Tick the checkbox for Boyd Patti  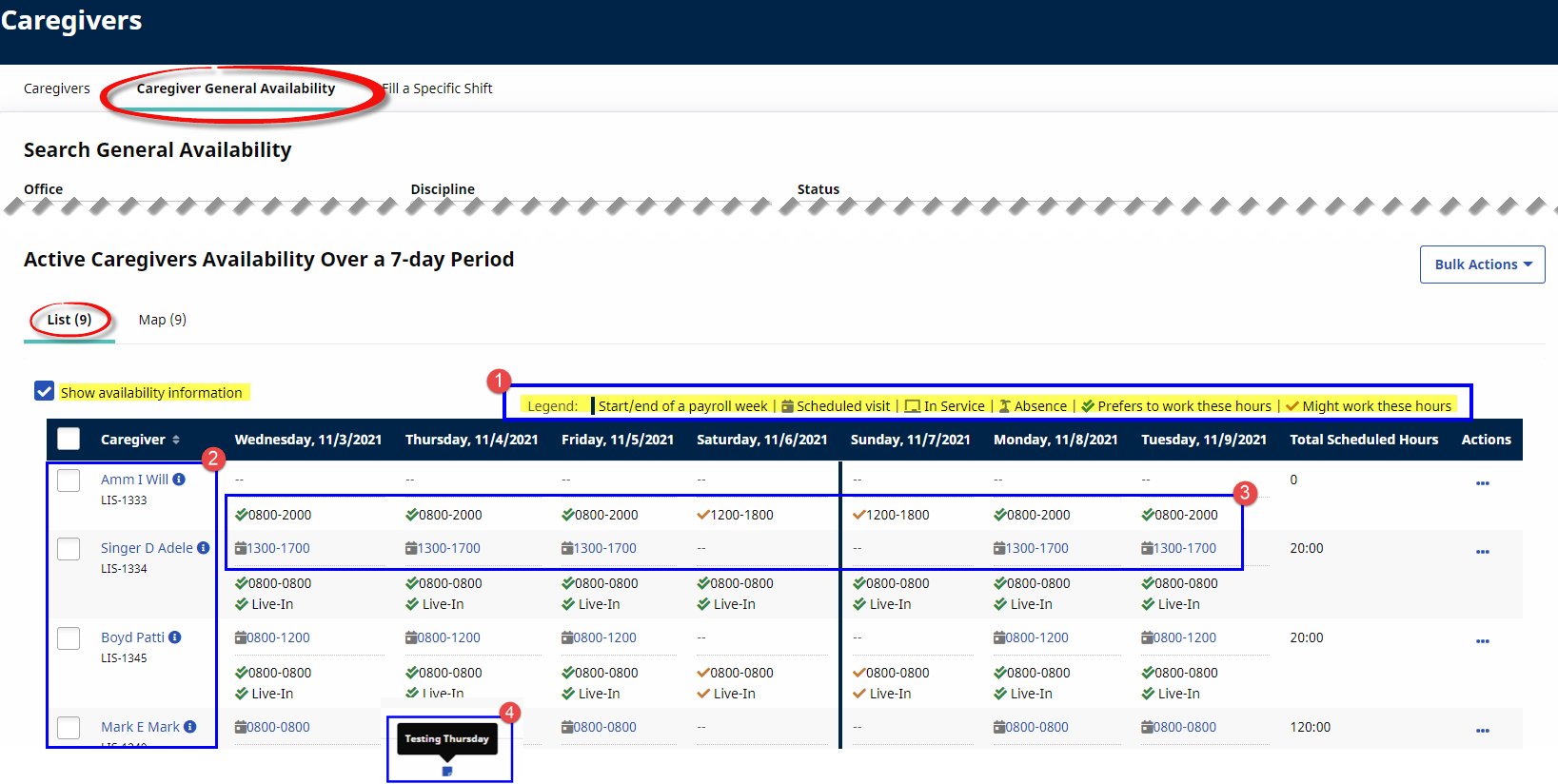coord(69,638)
